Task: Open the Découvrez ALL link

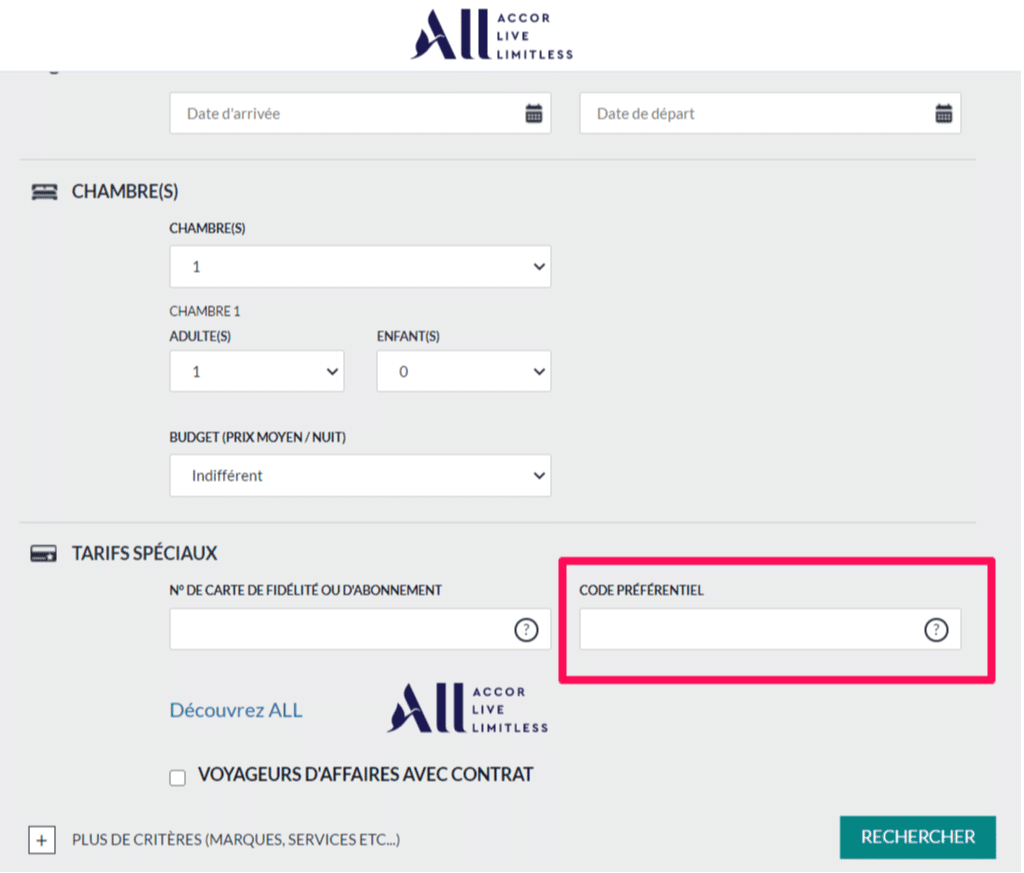Action: pyautogui.click(x=236, y=711)
